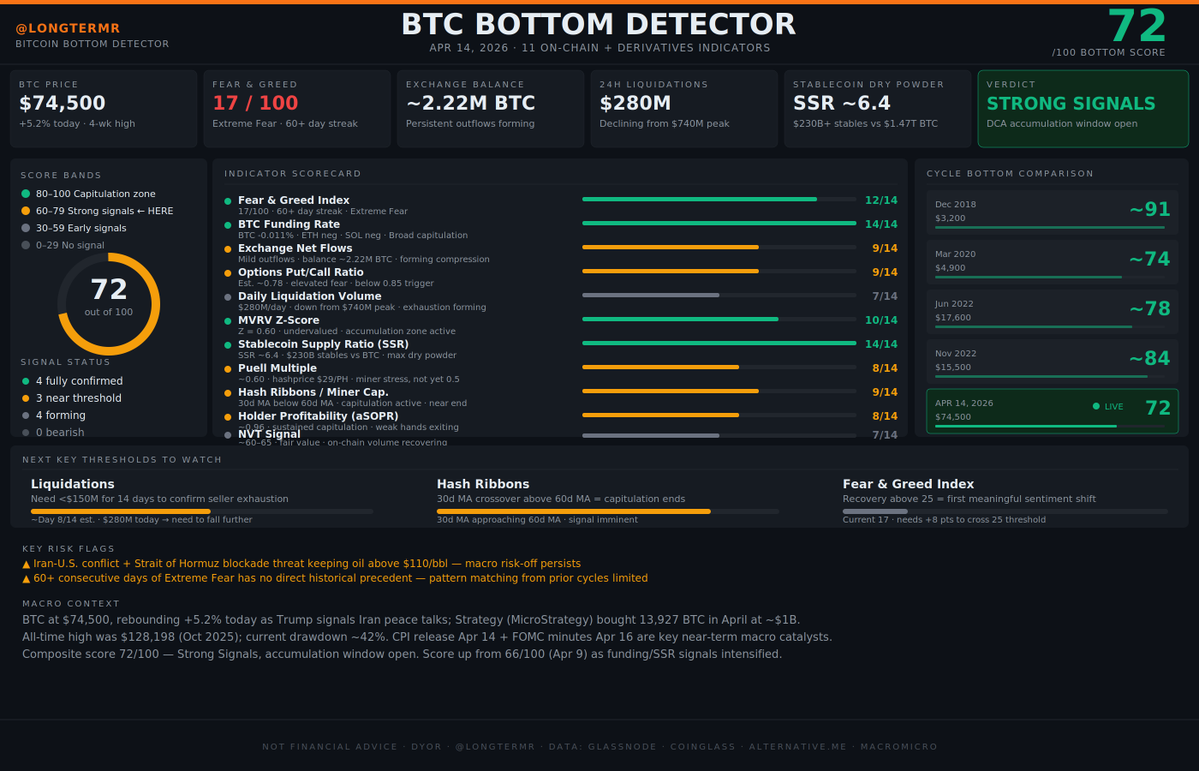Open the Exchange Balance ~2.22M BTC card
The width and height of the screenshot is (1199, 771).
click(491, 109)
